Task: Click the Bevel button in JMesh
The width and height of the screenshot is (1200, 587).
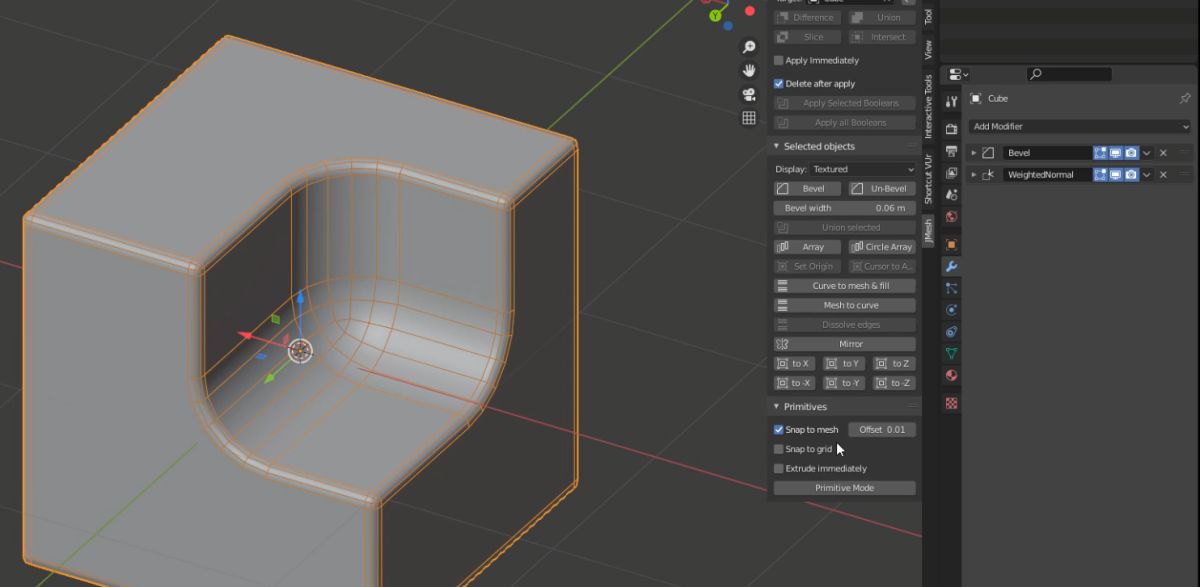Action: (808, 189)
